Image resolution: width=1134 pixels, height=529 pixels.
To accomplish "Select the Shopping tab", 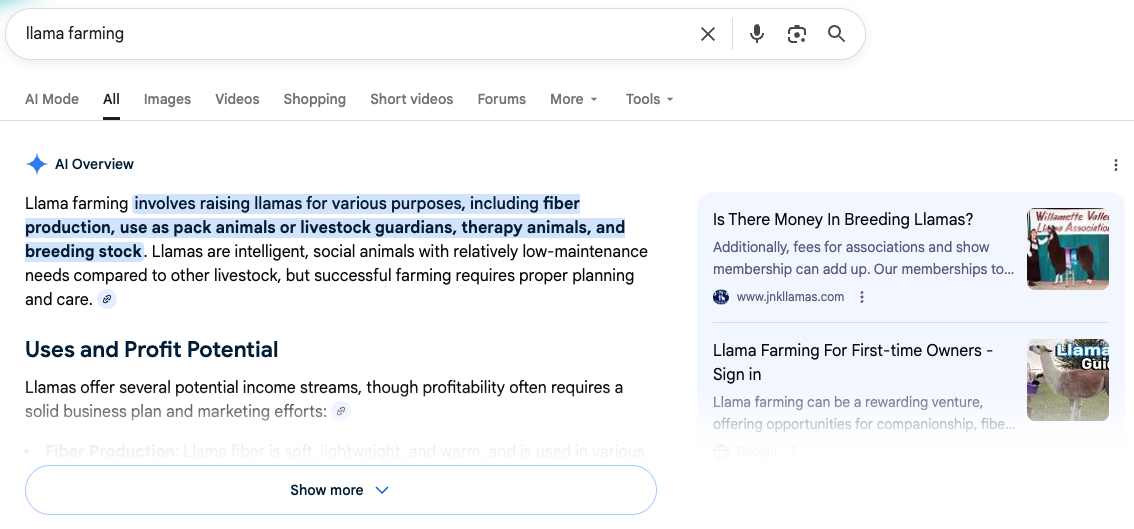I will (314, 99).
